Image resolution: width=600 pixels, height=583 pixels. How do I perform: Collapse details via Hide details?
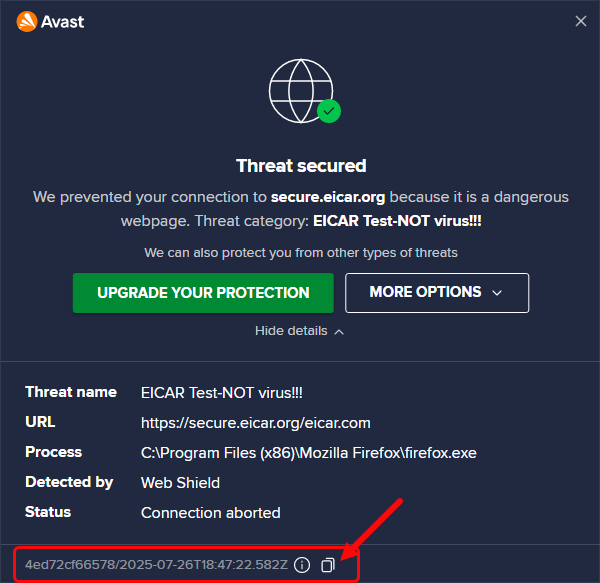[300, 331]
